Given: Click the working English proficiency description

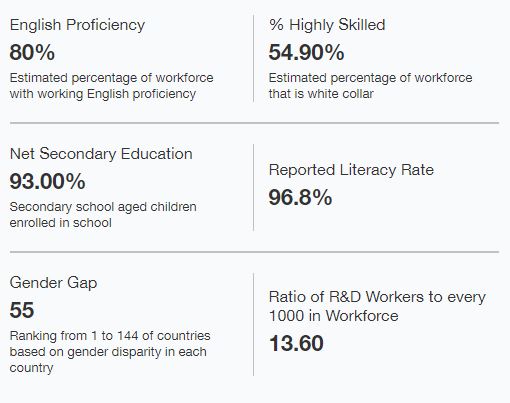Looking at the screenshot, I should tap(111, 86).
